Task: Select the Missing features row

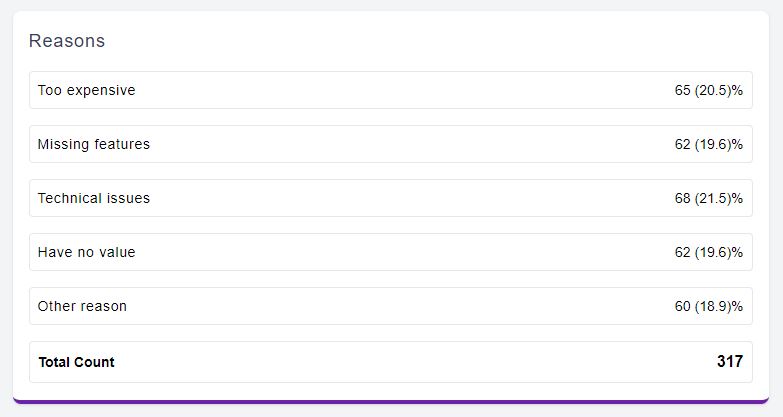Action: (x=391, y=144)
